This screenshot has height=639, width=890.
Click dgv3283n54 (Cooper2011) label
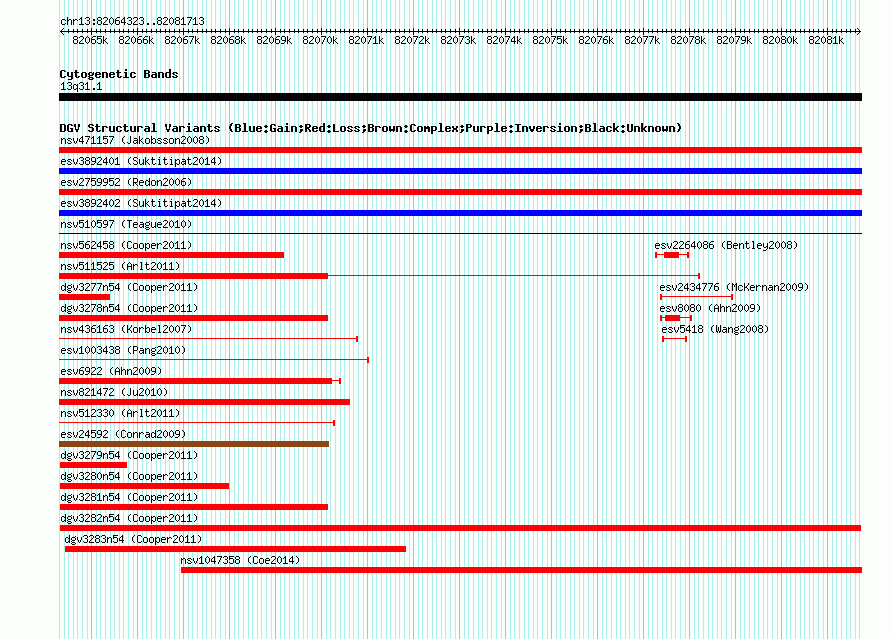coord(133,539)
